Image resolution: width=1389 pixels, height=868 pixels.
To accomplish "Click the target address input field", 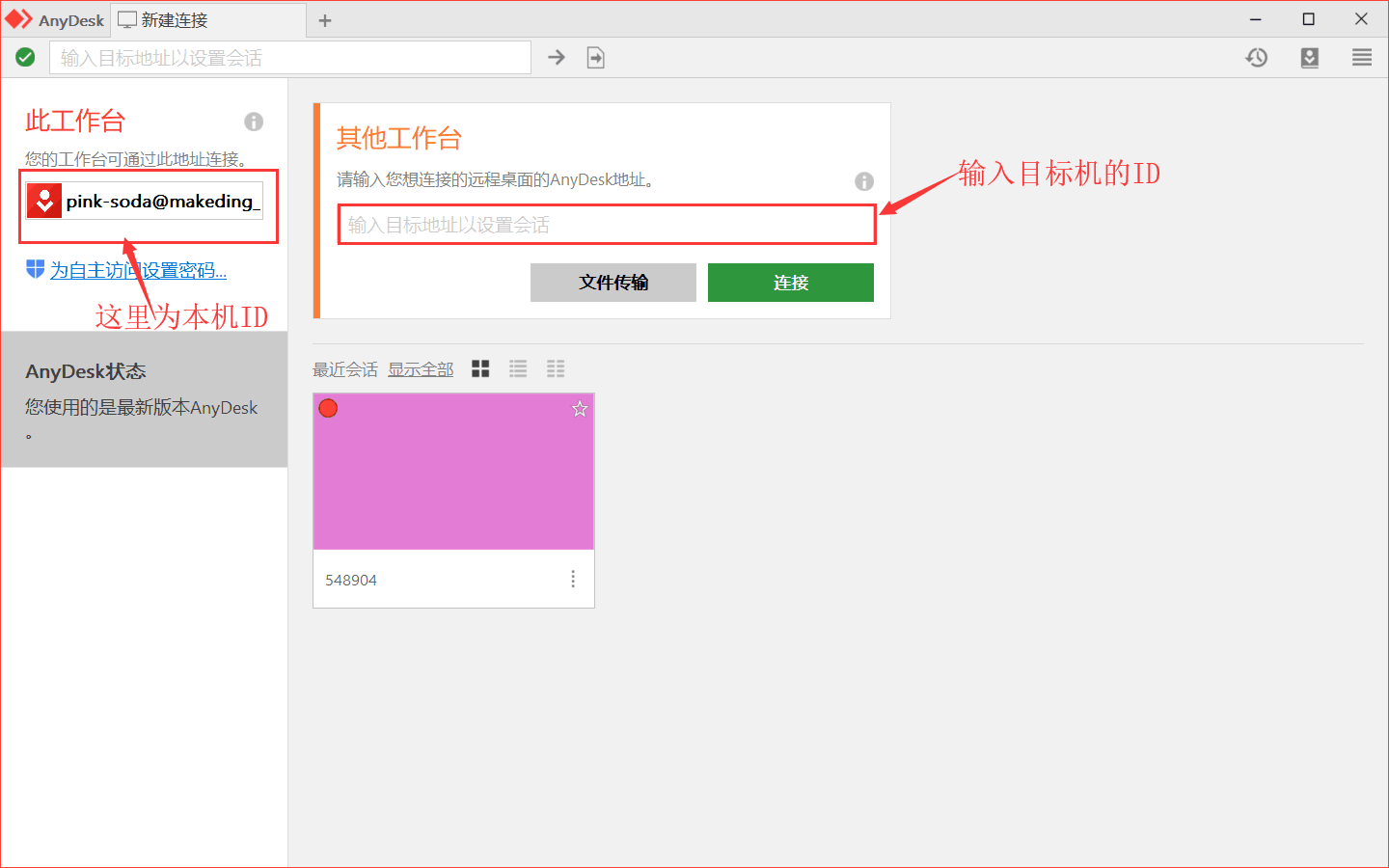I will pyautogui.click(x=606, y=224).
